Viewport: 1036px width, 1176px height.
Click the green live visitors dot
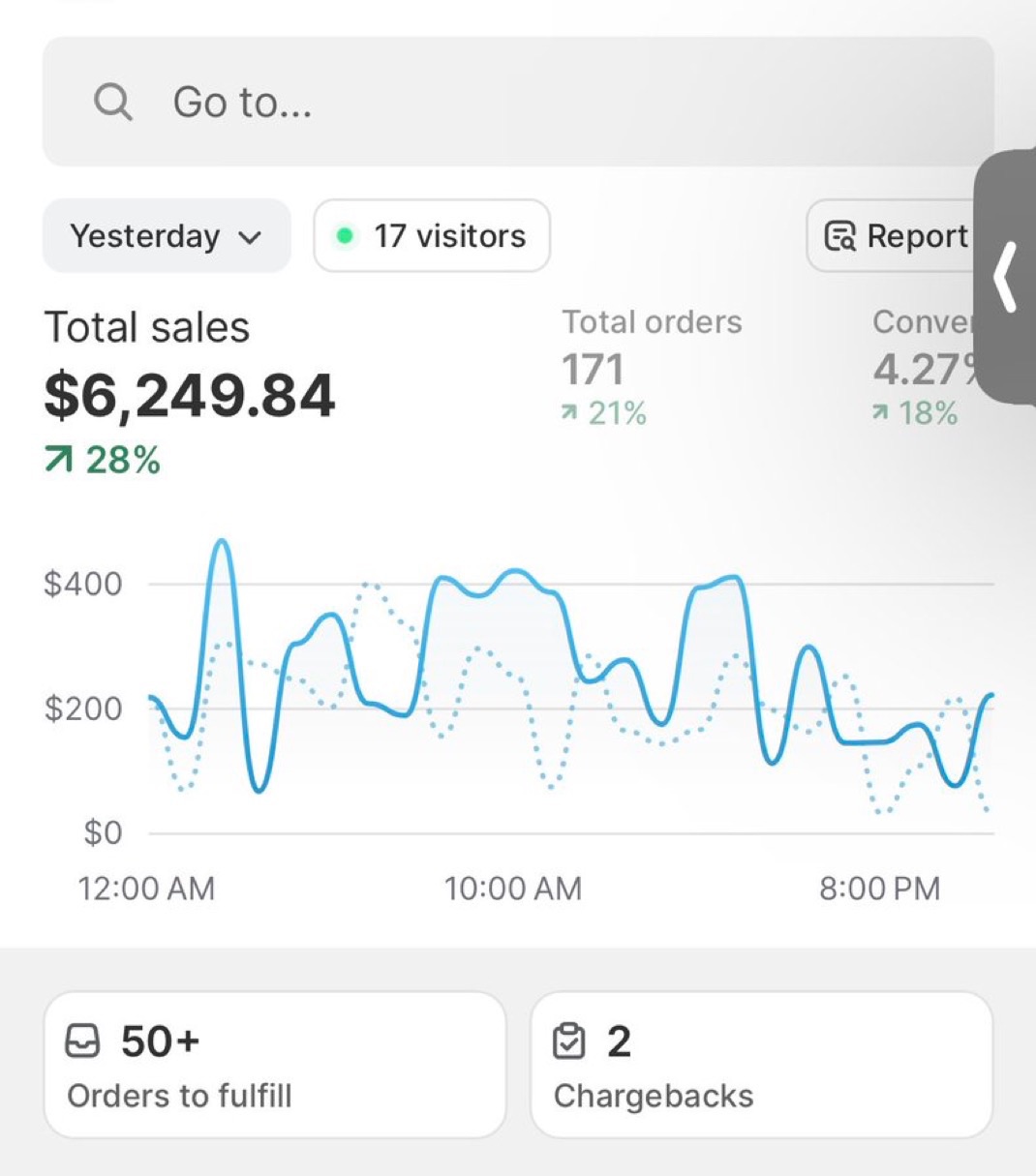pyautogui.click(x=344, y=236)
